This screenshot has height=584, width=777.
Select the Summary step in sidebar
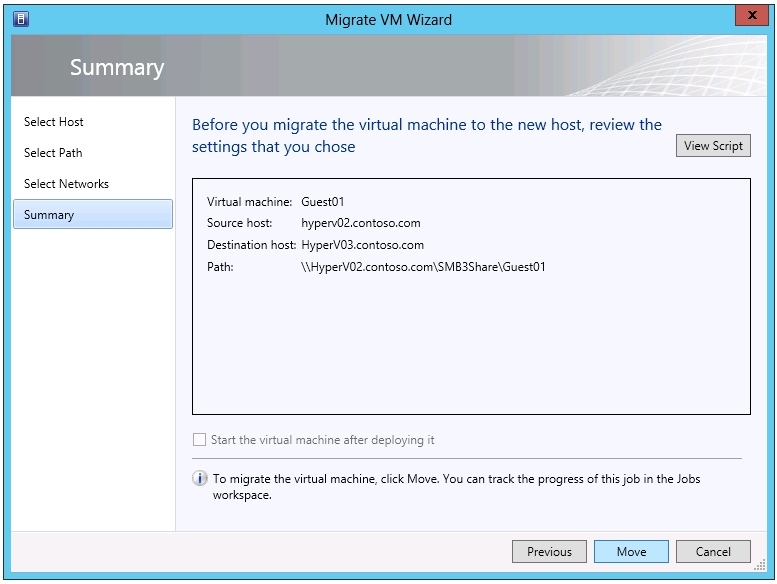coord(49,215)
